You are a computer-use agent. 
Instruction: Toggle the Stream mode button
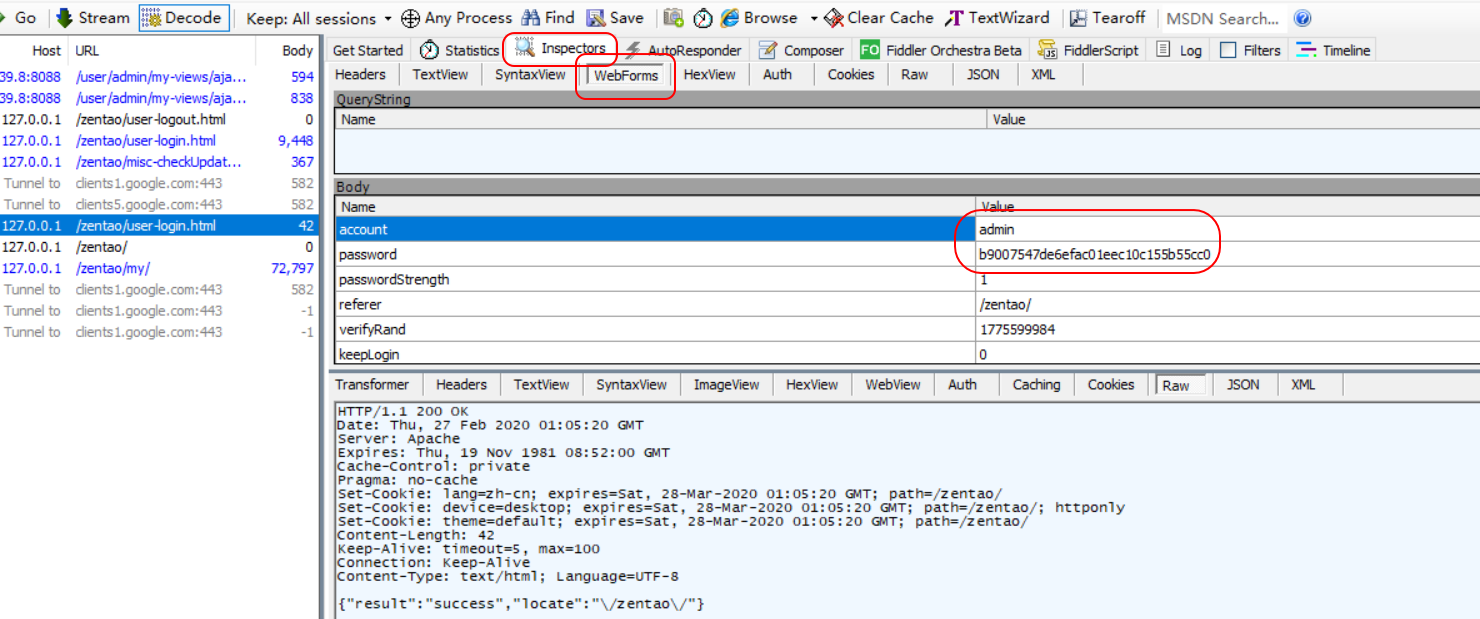click(x=93, y=18)
